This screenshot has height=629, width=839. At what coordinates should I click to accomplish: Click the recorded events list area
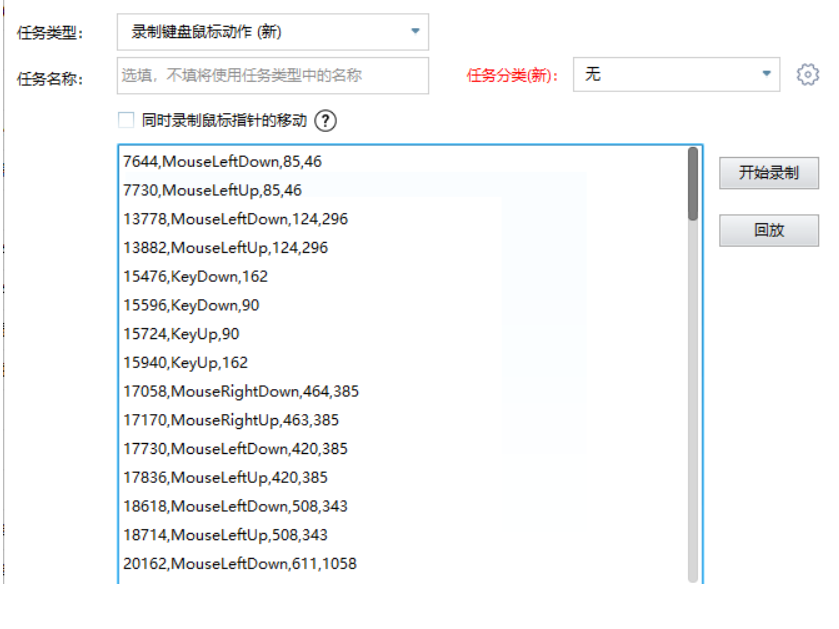400,360
